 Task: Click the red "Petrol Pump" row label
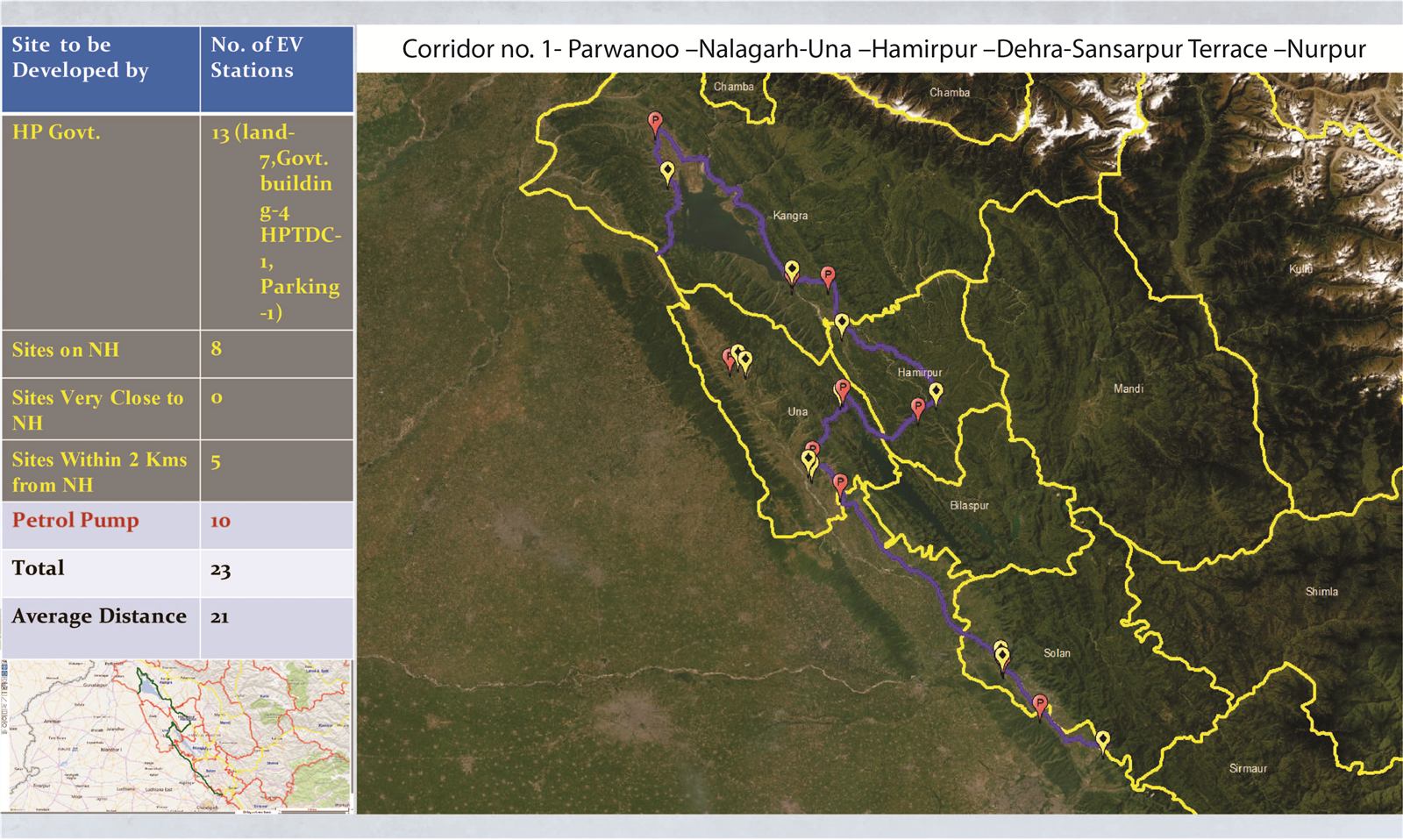click(x=75, y=520)
